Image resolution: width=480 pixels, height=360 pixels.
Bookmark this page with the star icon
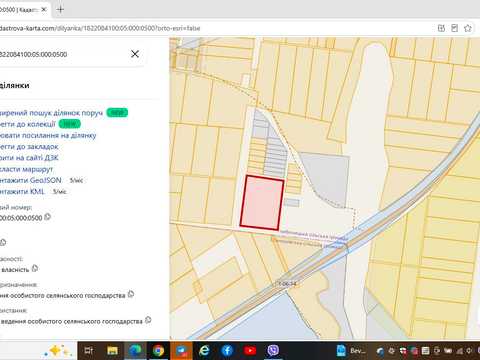(468, 28)
